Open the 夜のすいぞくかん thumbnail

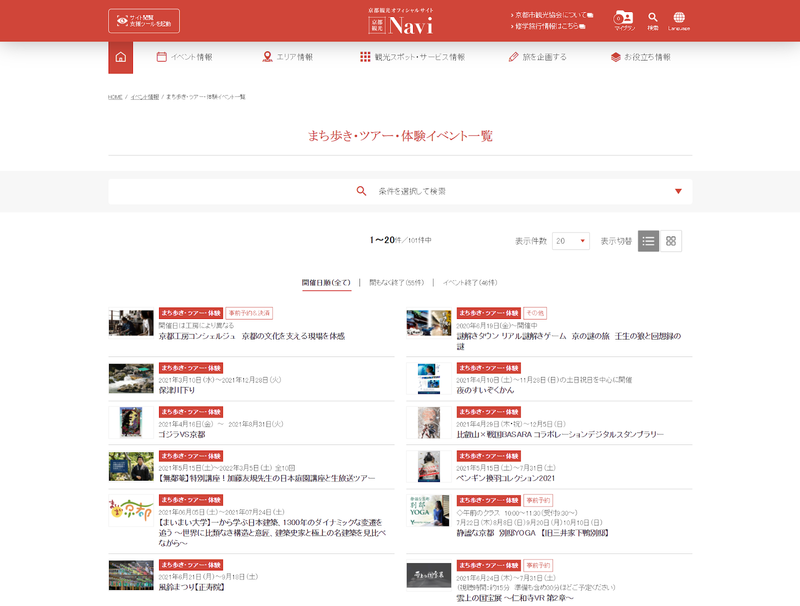pos(429,378)
